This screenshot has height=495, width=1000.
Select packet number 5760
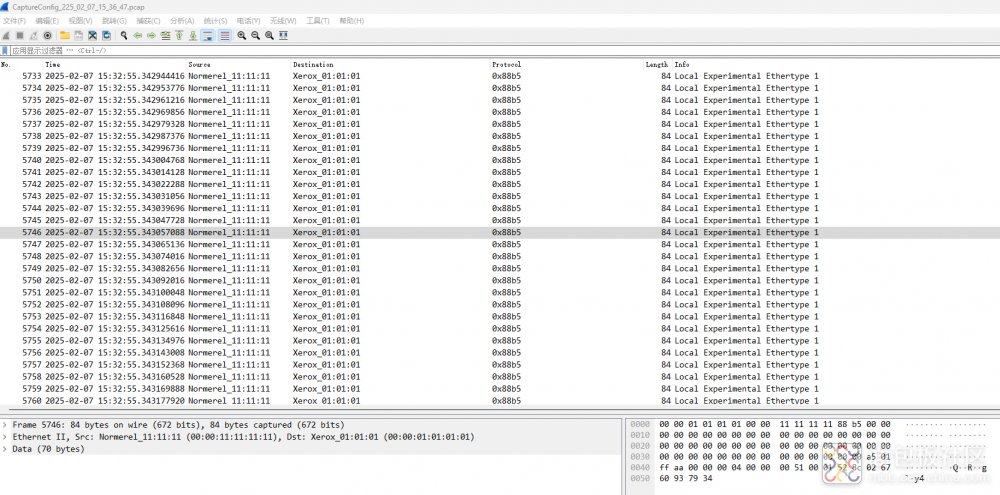(500, 401)
